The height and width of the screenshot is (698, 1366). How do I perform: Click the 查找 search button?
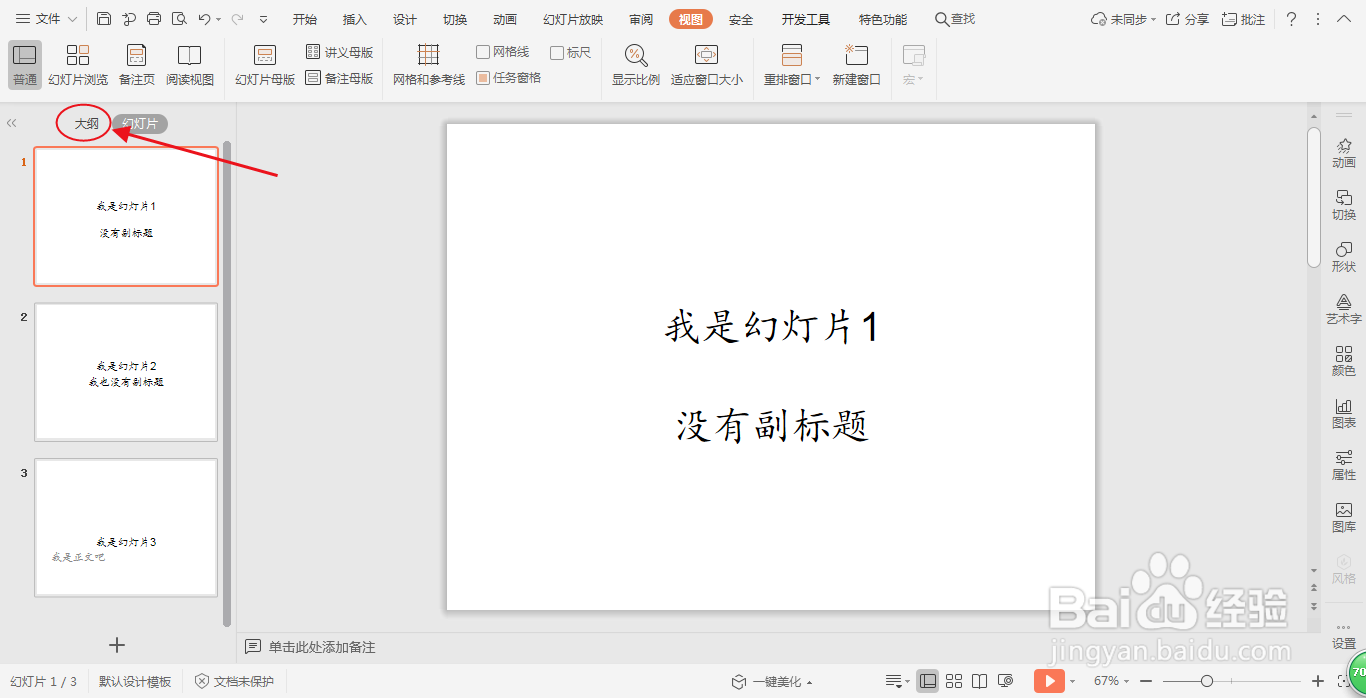(955, 19)
